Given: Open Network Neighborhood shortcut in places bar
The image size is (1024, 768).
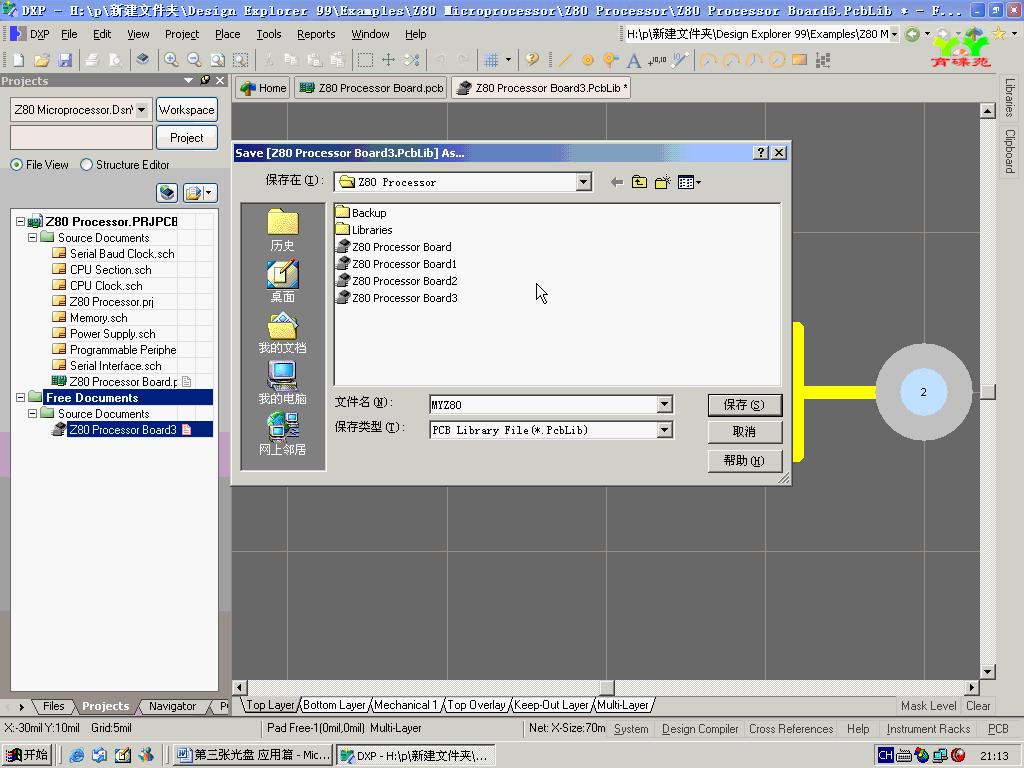Looking at the screenshot, I should click(x=282, y=434).
